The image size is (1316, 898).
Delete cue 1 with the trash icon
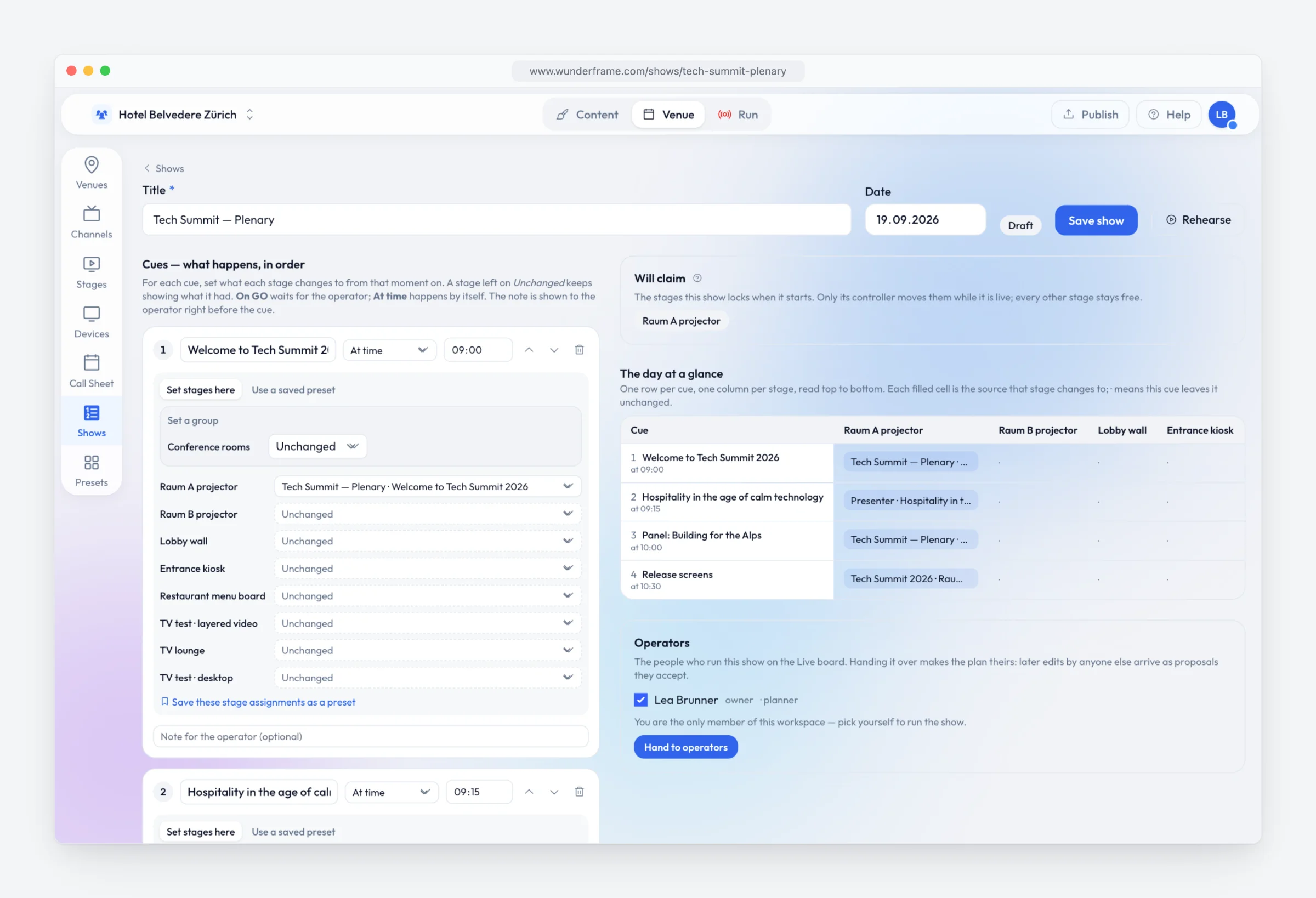tap(578, 350)
